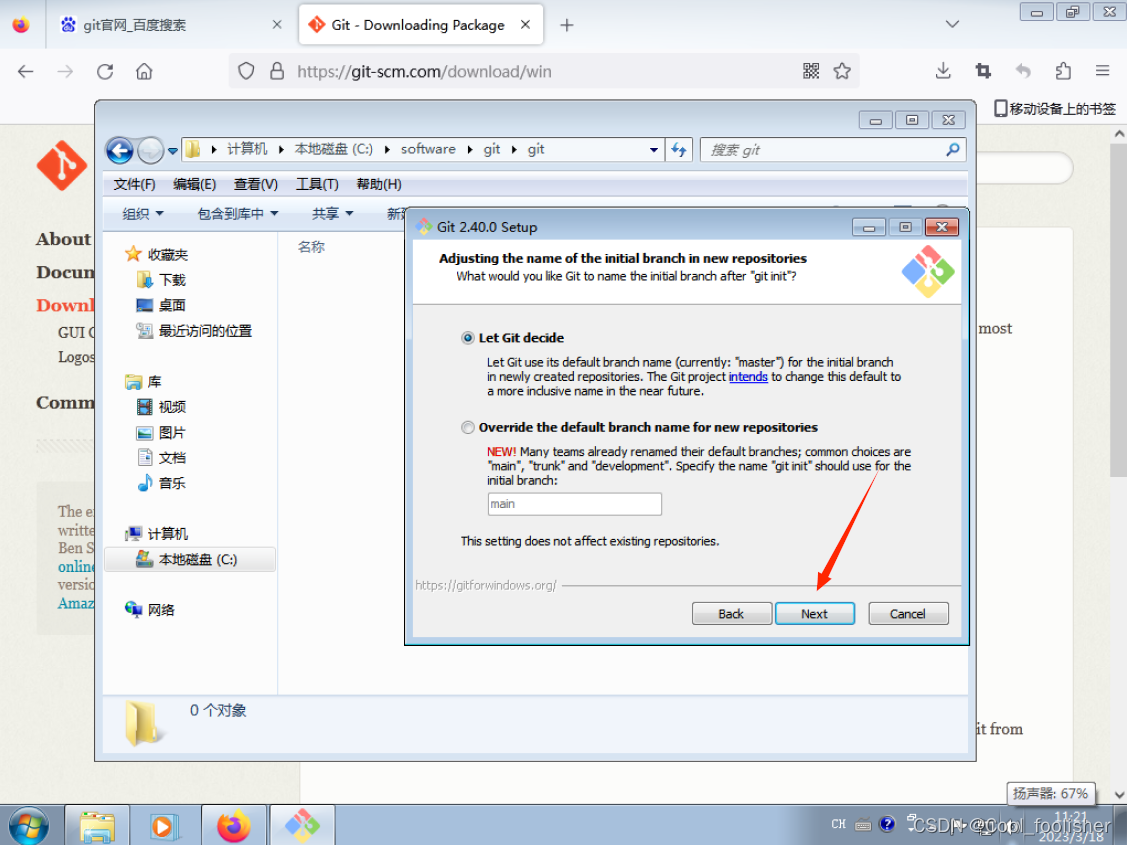Switch to Firefox on taskbar
Screen dimensions: 1127x845
[x=234, y=826]
